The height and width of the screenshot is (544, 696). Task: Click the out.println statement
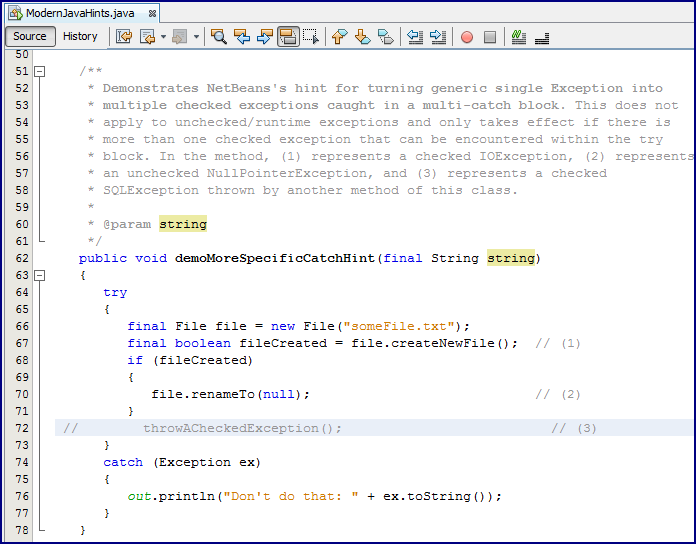click(314, 496)
